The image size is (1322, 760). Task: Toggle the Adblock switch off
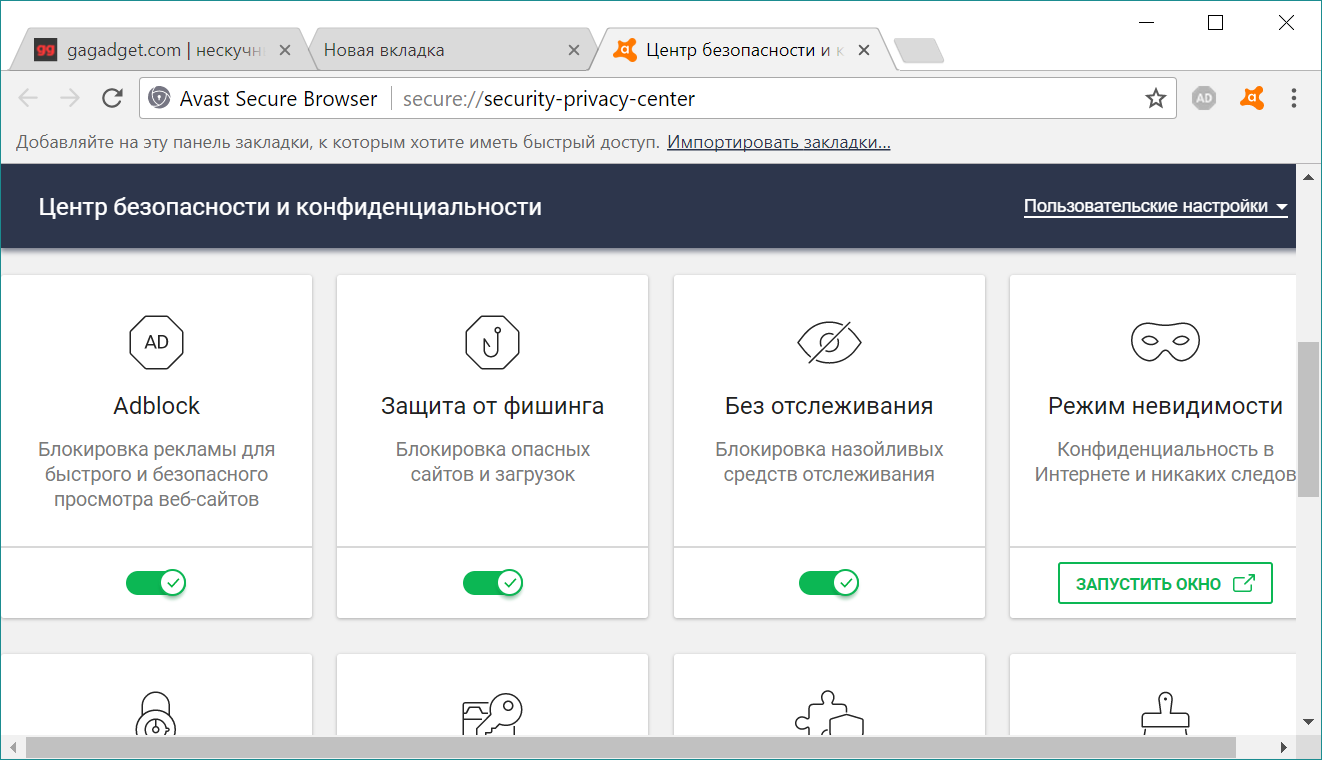pyautogui.click(x=156, y=582)
